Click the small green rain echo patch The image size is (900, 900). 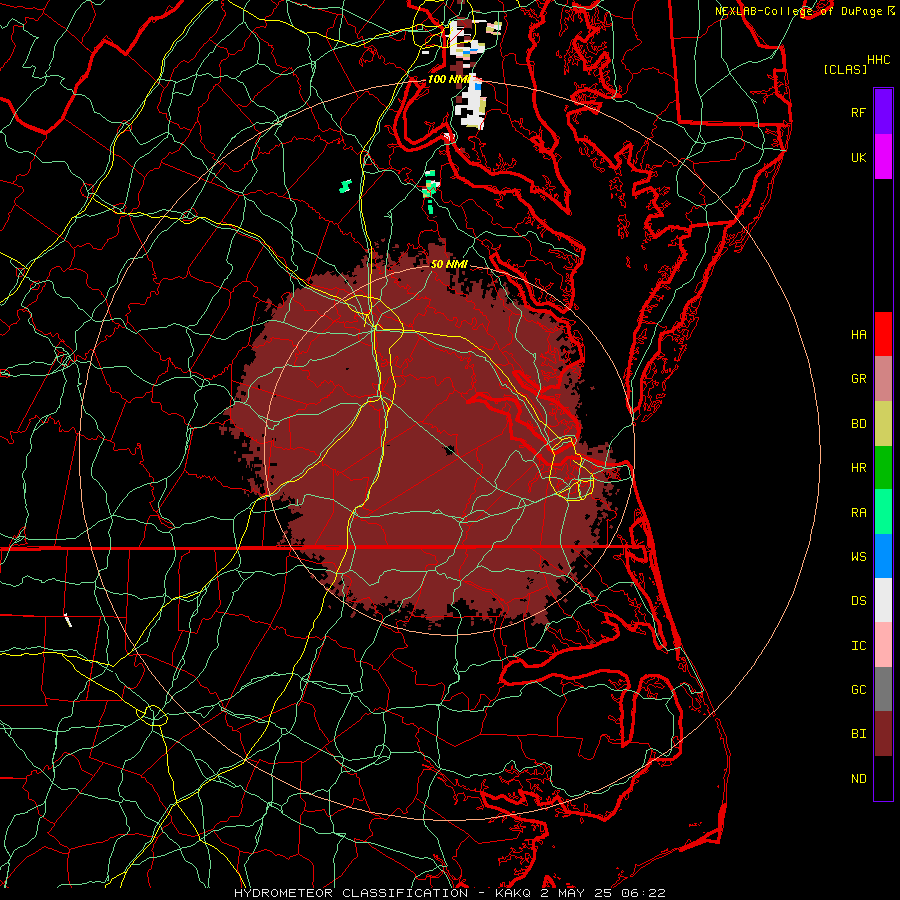(345, 186)
